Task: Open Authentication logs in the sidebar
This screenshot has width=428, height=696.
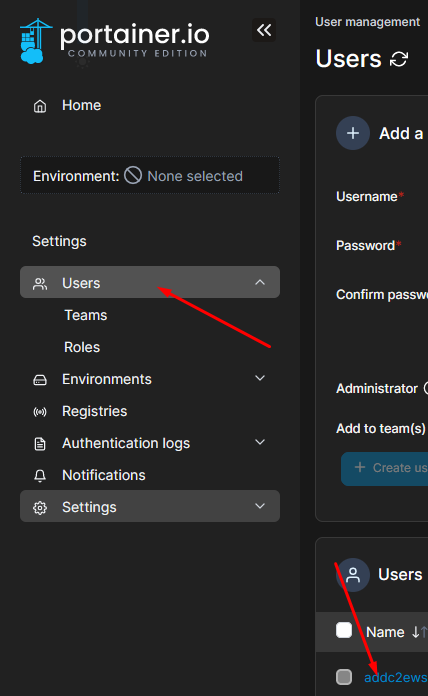Action: tap(150, 443)
